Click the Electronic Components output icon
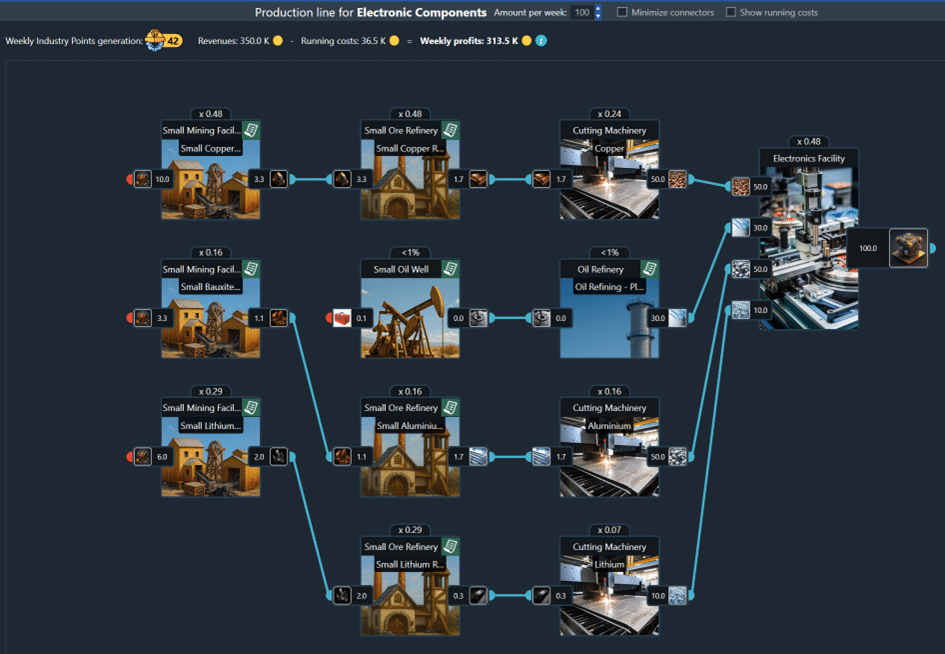This screenshot has height=654, width=945. click(x=908, y=247)
